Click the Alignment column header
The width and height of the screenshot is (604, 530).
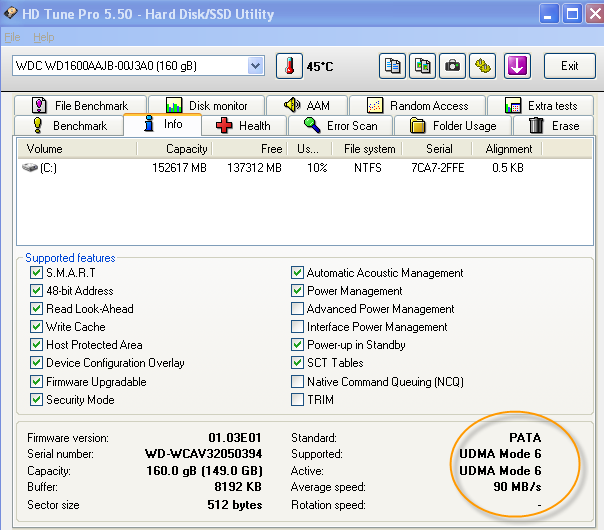[507, 149]
